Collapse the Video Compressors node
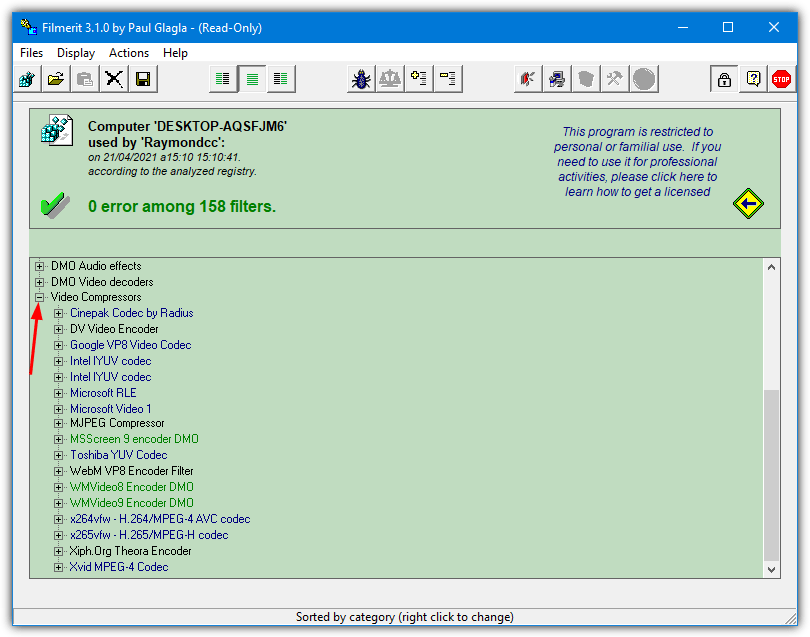Viewport: 810px width, 637px height. coord(39,297)
